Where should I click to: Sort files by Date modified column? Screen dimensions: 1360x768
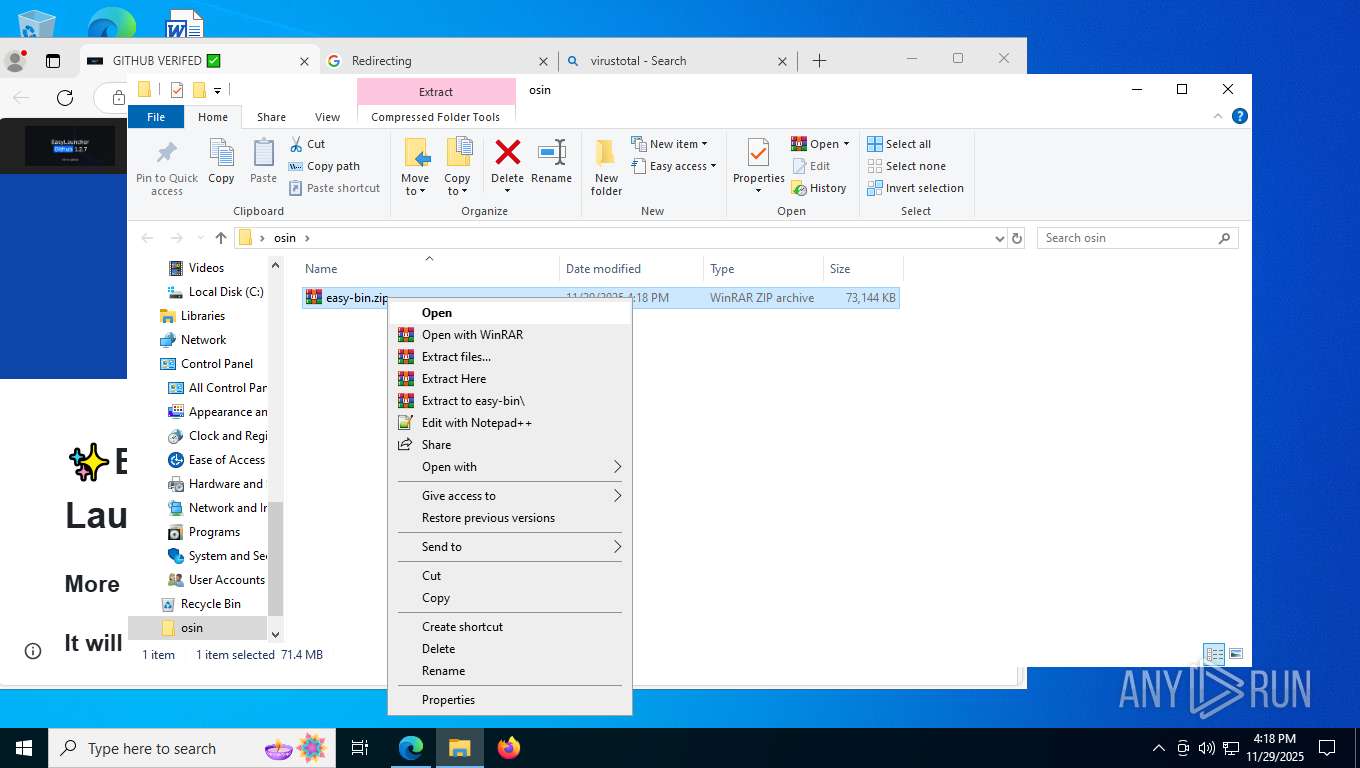click(631, 269)
